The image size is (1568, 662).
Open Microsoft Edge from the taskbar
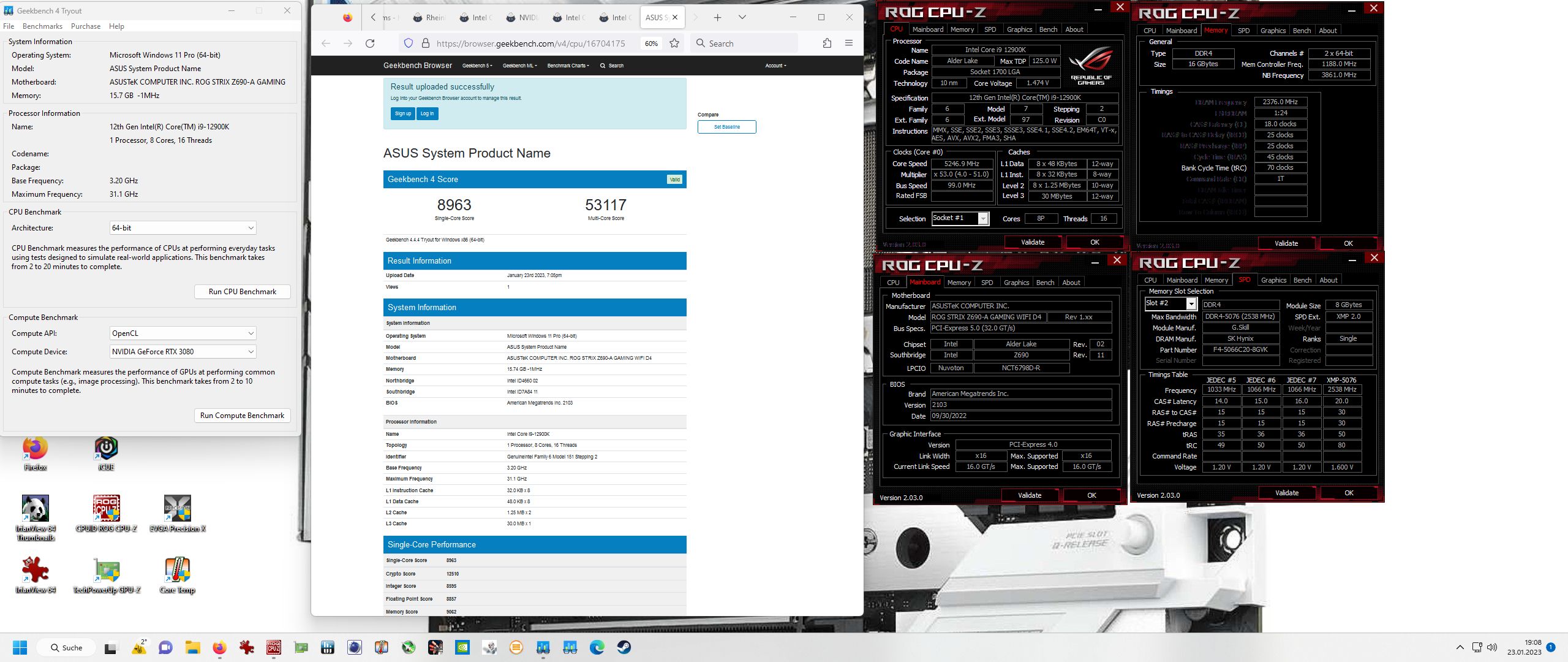tap(597, 647)
